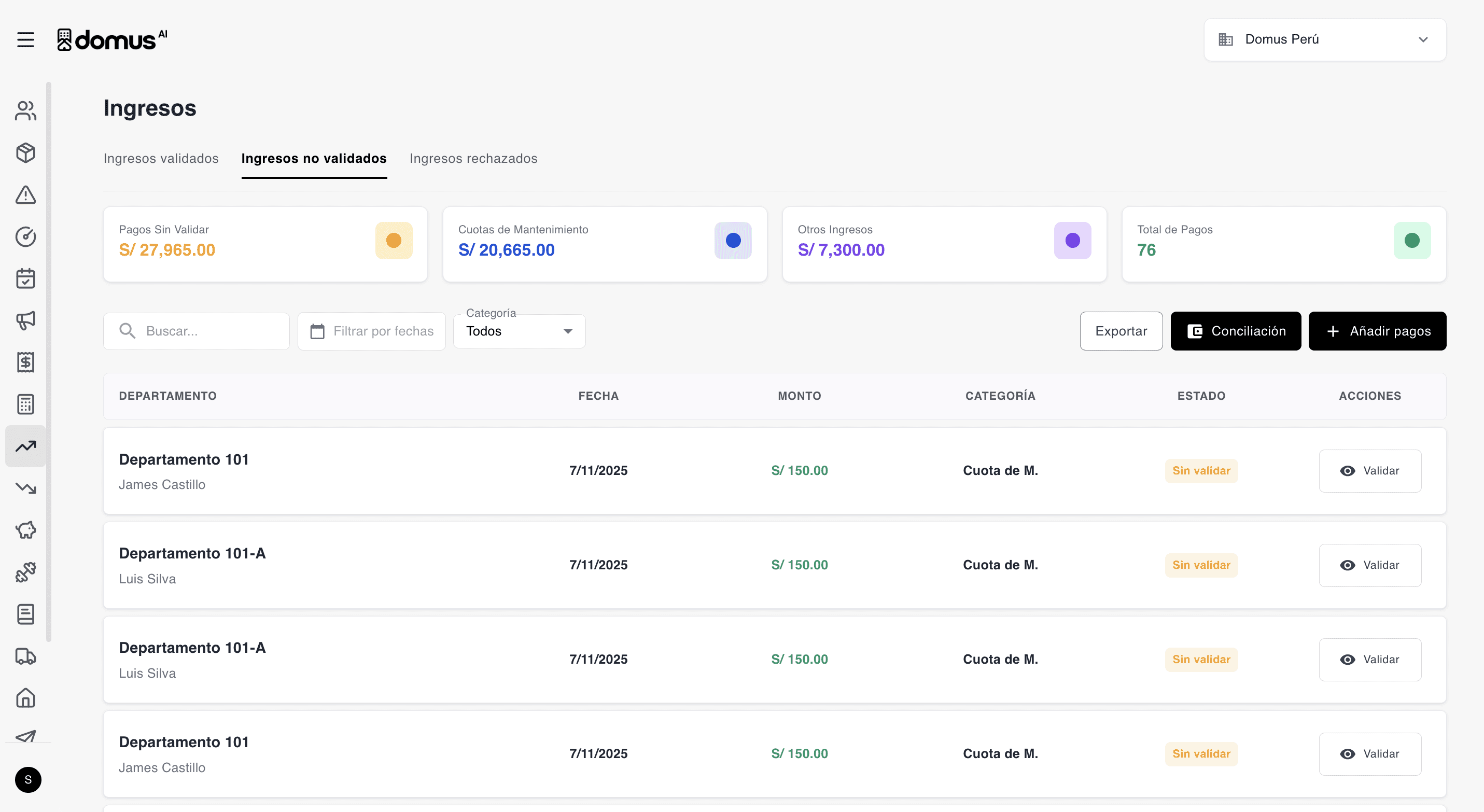Click the calendar check sidebar icon
This screenshot has width=1484, height=812.
tap(25, 279)
